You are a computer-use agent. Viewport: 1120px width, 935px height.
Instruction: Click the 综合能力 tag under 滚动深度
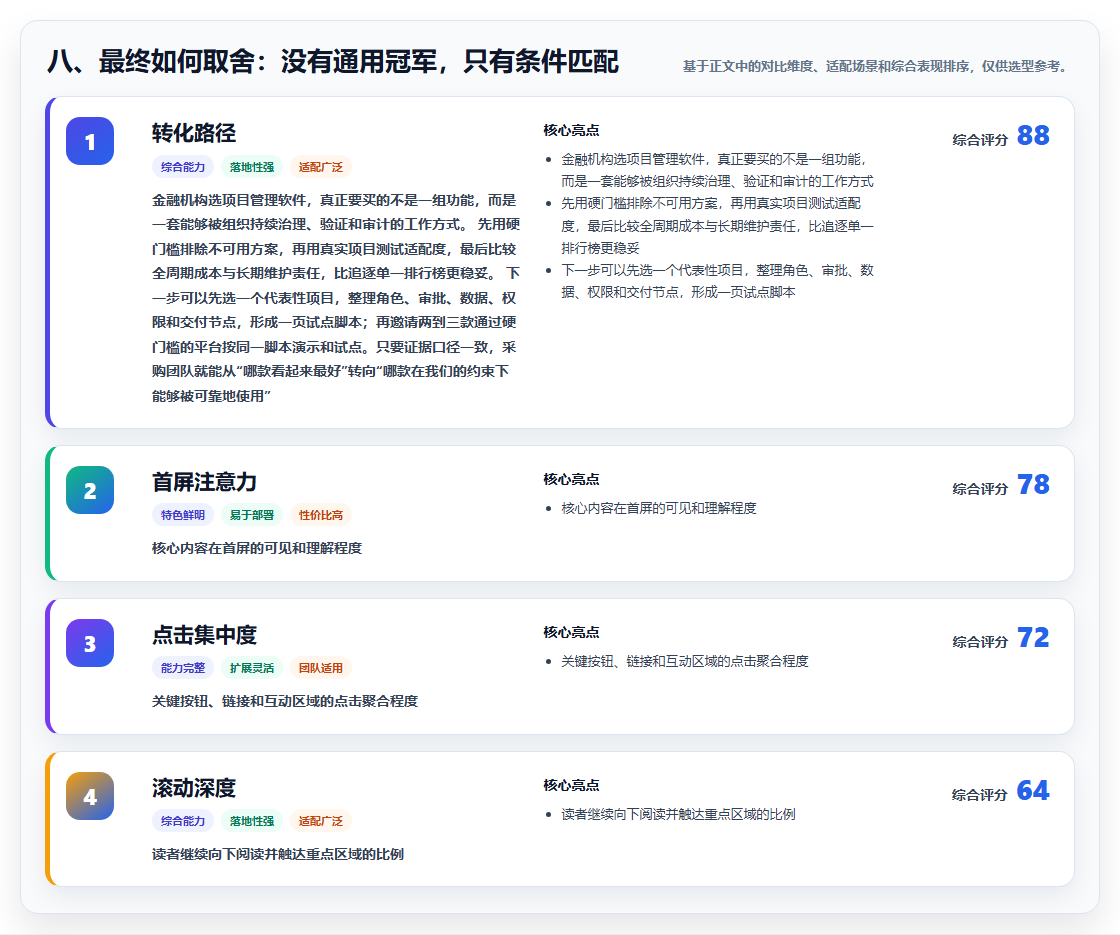tap(183, 821)
